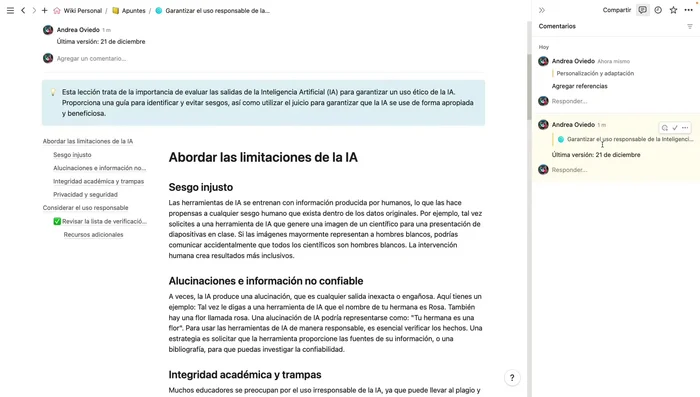This screenshot has height=397, width=700.
Task: Click Andrea Oviedo avatar in page comment
Action: (x=48, y=30)
